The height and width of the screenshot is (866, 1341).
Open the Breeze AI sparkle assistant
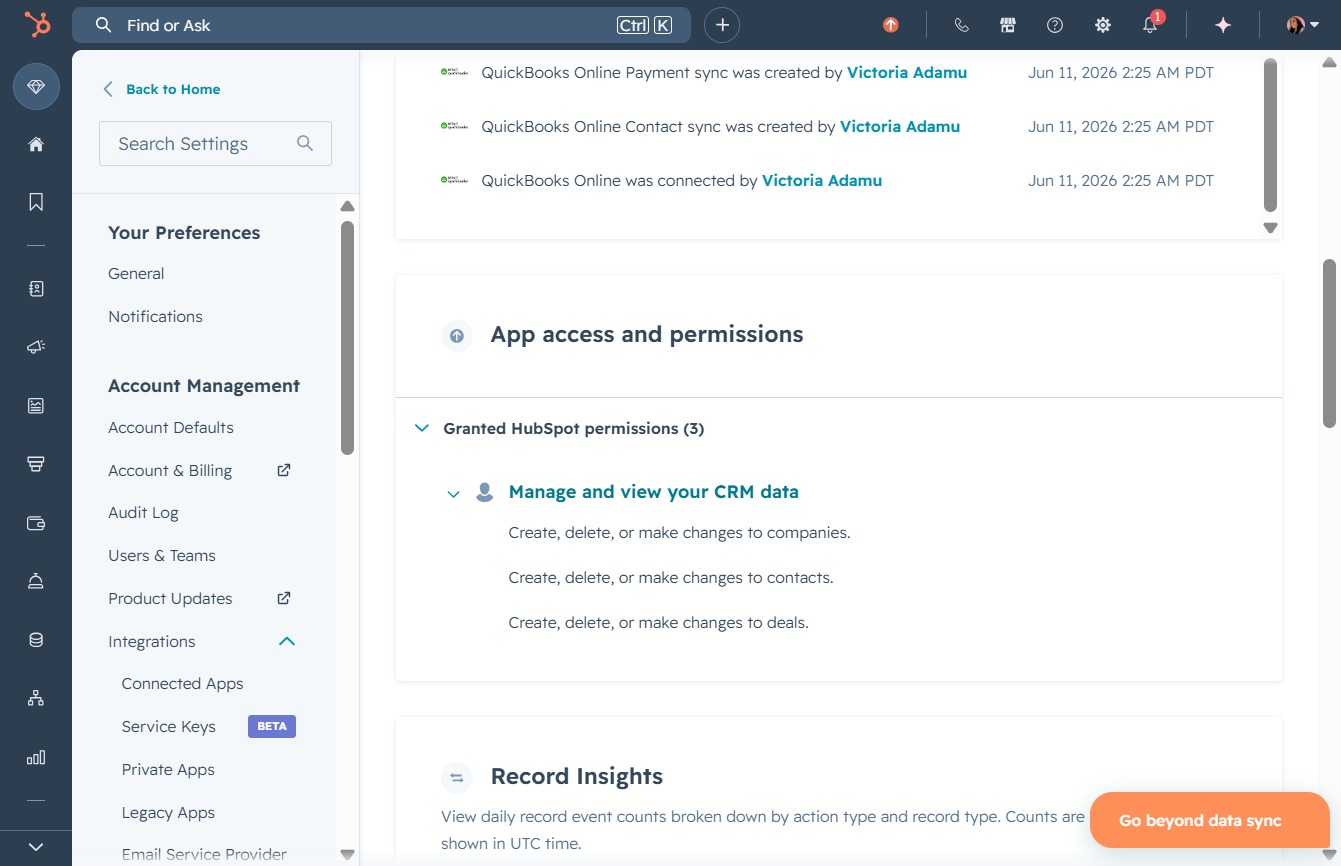1223,25
